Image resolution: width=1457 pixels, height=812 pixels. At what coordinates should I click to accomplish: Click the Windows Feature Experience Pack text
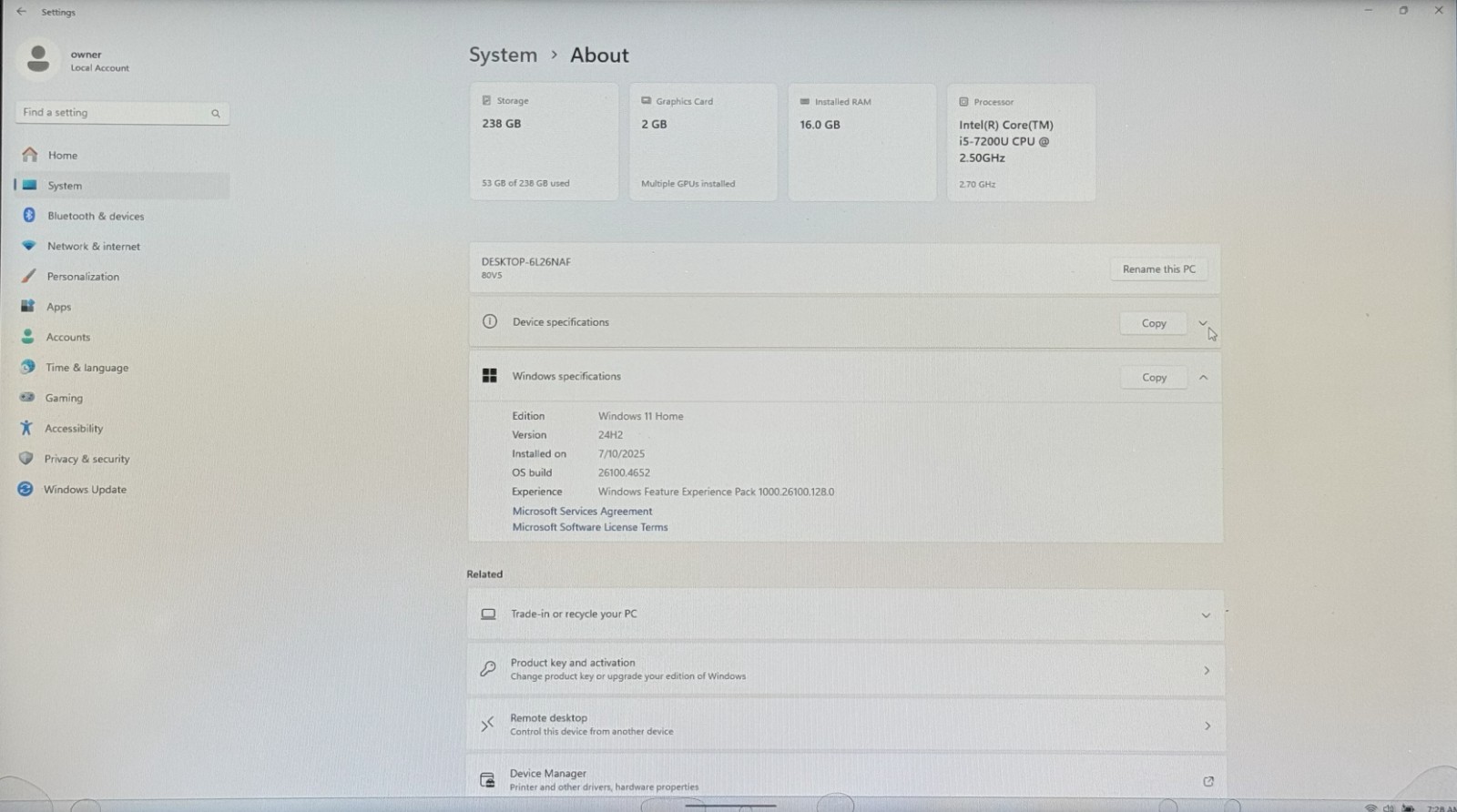(716, 492)
